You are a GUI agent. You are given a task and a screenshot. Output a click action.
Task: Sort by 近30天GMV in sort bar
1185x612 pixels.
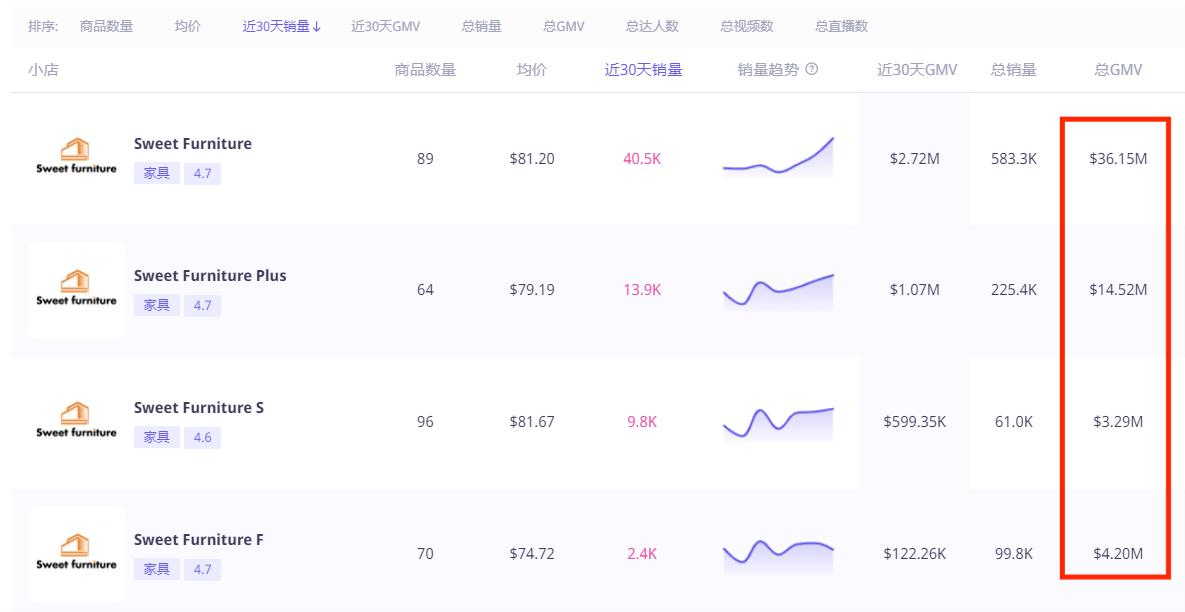385,26
